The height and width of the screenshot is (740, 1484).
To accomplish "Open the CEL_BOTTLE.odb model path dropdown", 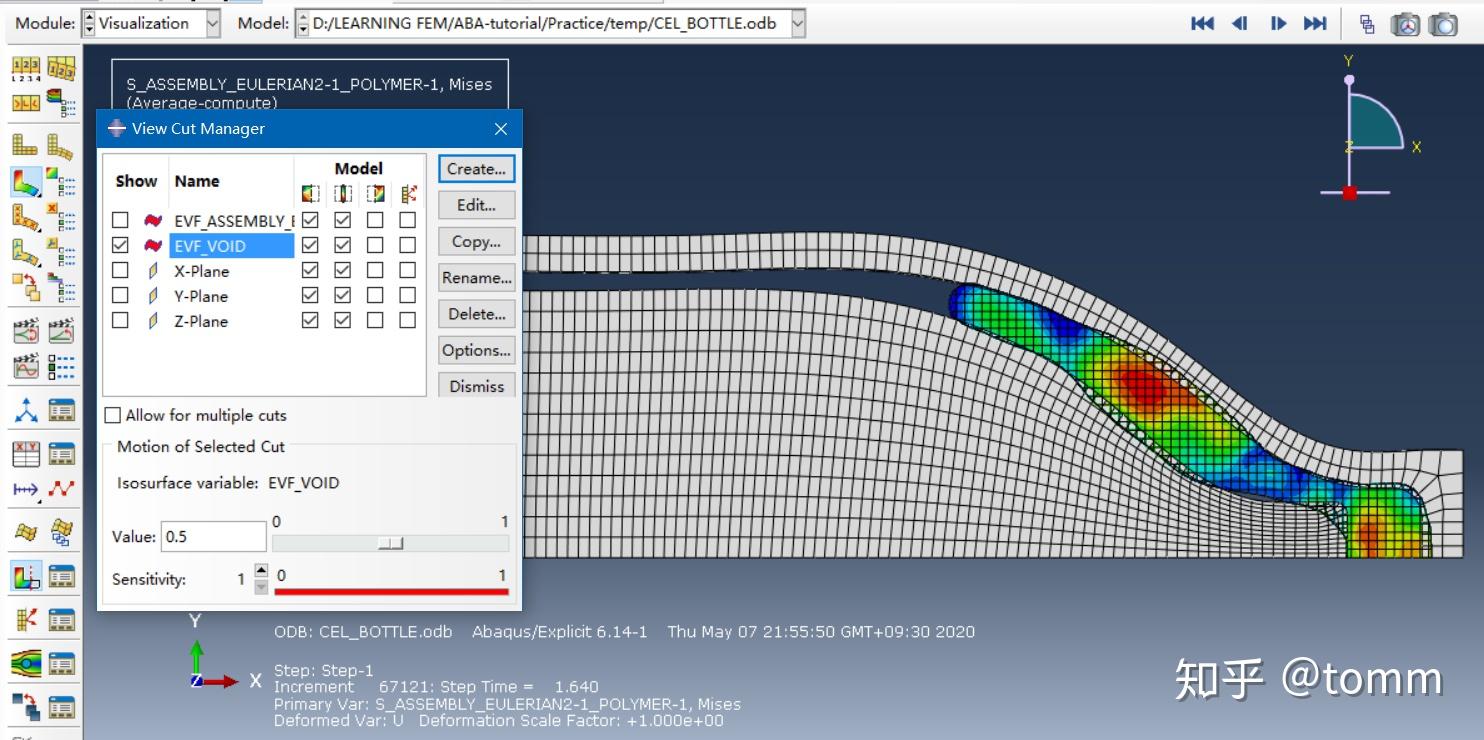I will (796, 22).
